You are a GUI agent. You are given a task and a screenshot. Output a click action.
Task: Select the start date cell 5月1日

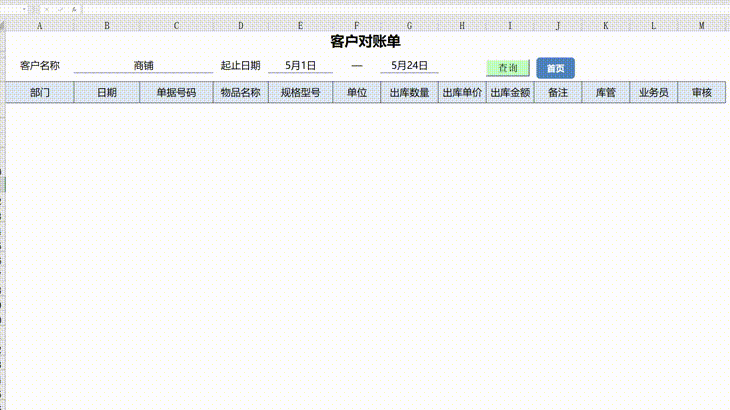pyautogui.click(x=300, y=66)
